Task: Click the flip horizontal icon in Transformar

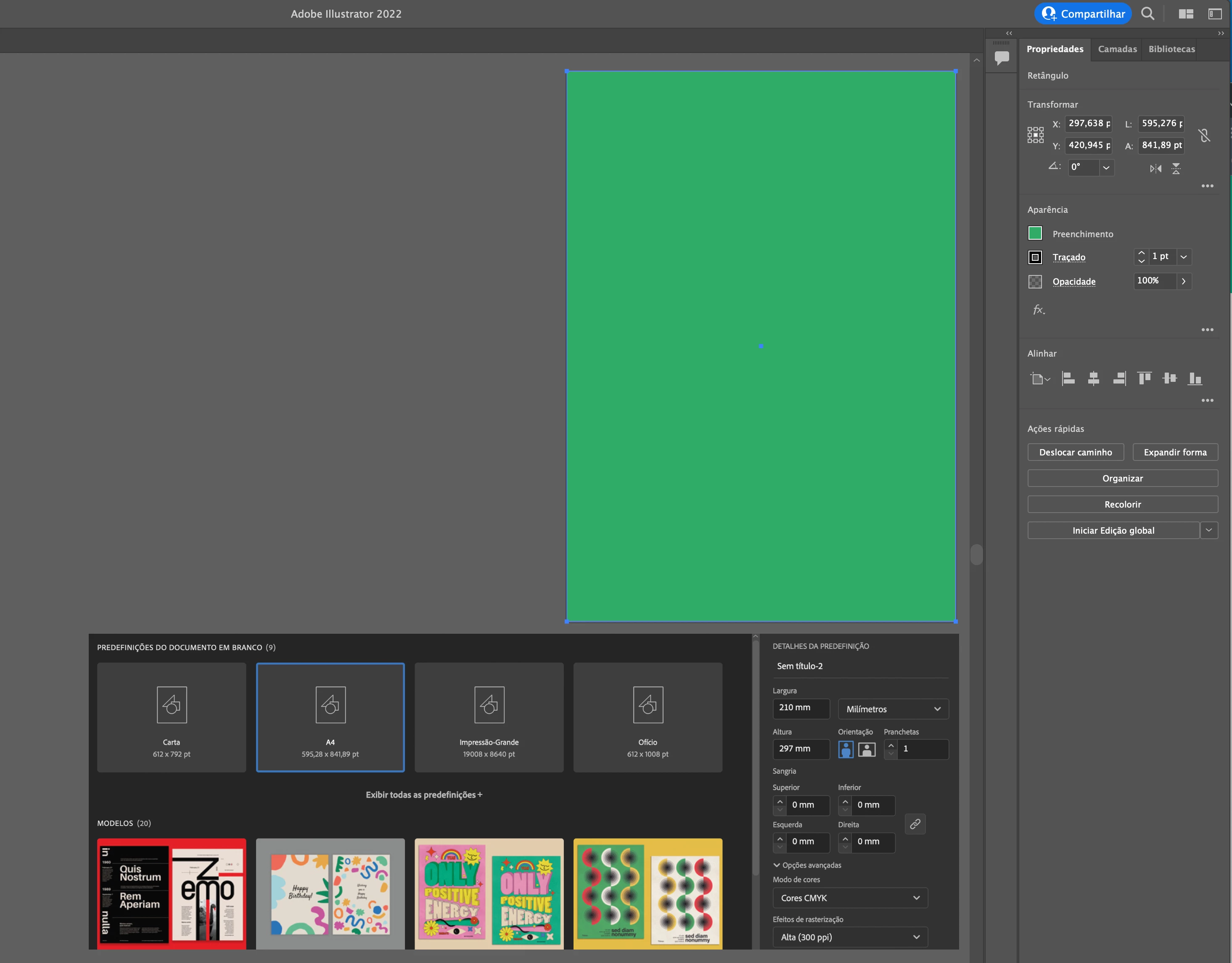Action: (x=1155, y=168)
